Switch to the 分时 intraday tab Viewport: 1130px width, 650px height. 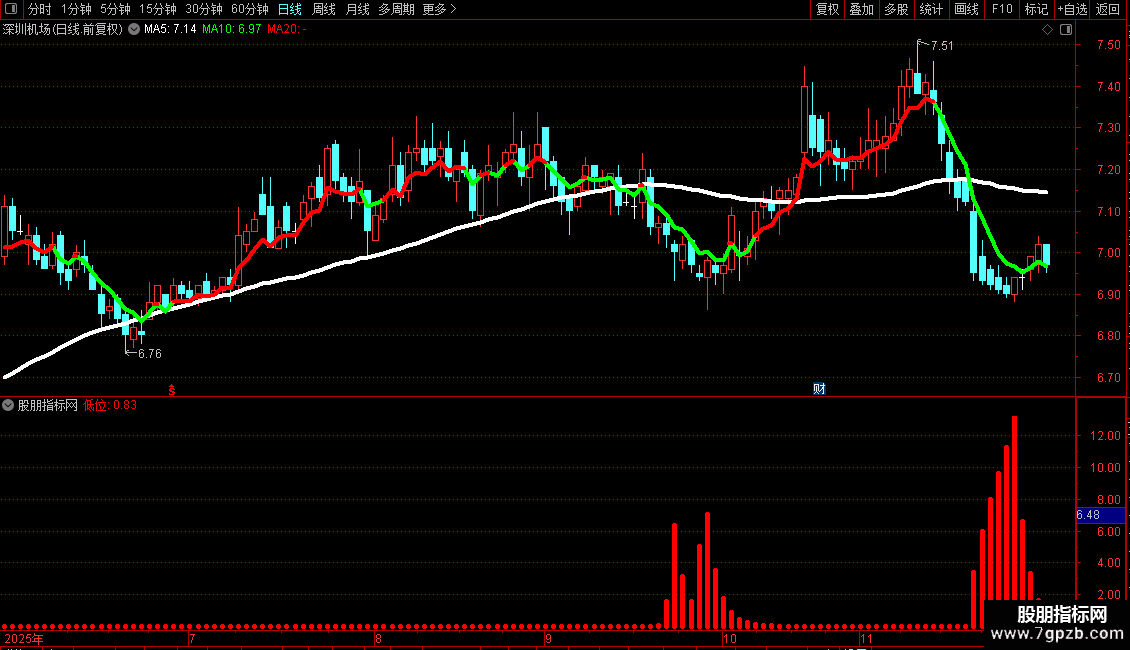(x=40, y=9)
